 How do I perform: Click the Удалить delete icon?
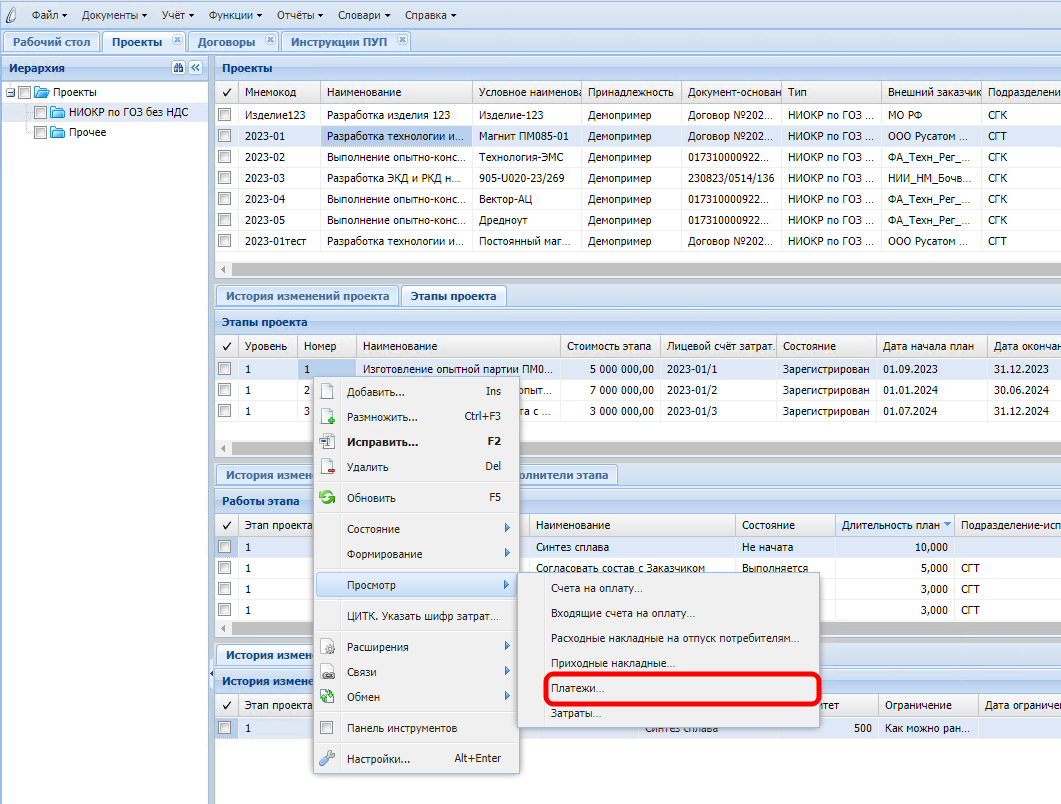coord(327,467)
